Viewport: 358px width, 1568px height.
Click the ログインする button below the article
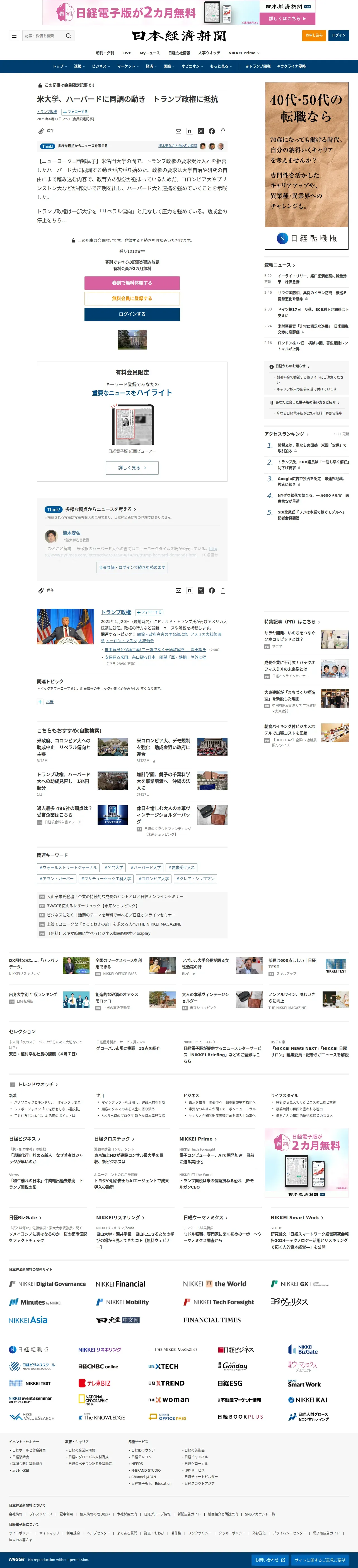coord(132,314)
